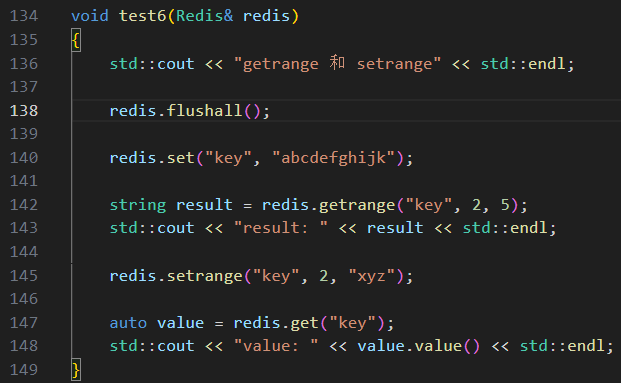The image size is (621, 383).
Task: Click the getrange method call
Action: coord(357,205)
